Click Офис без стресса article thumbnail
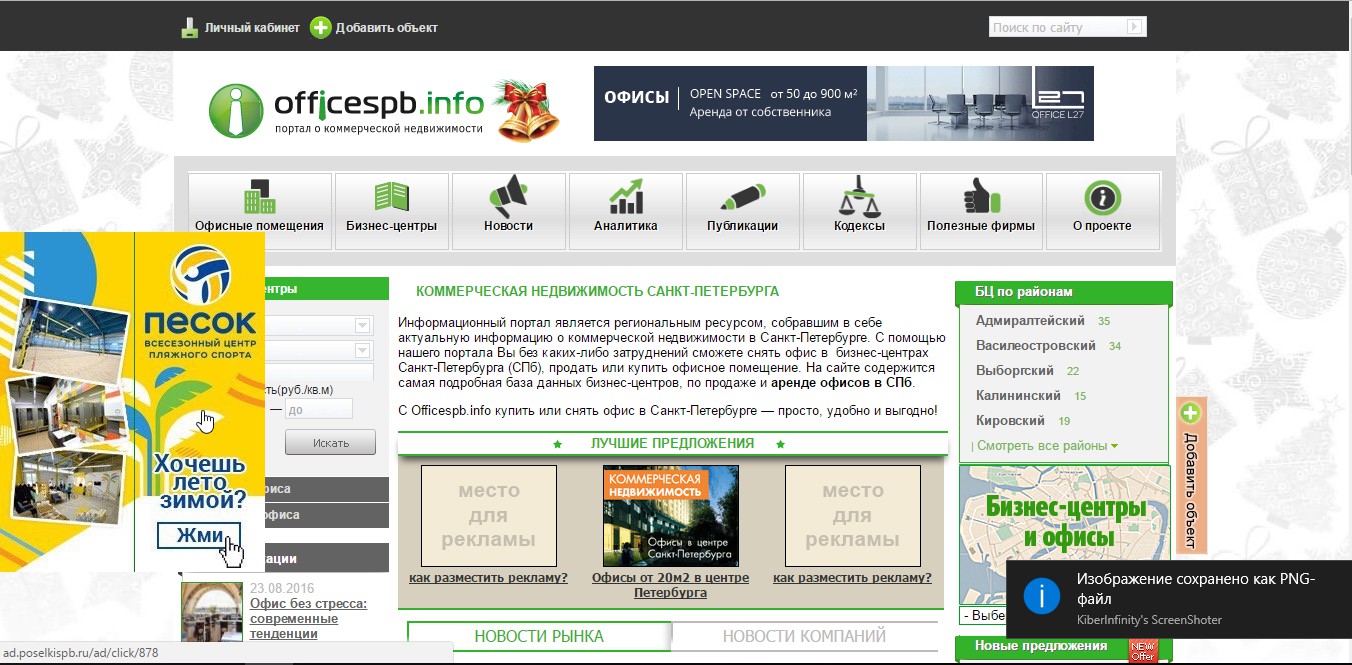Viewport: 1352px width, 665px height. click(x=212, y=612)
